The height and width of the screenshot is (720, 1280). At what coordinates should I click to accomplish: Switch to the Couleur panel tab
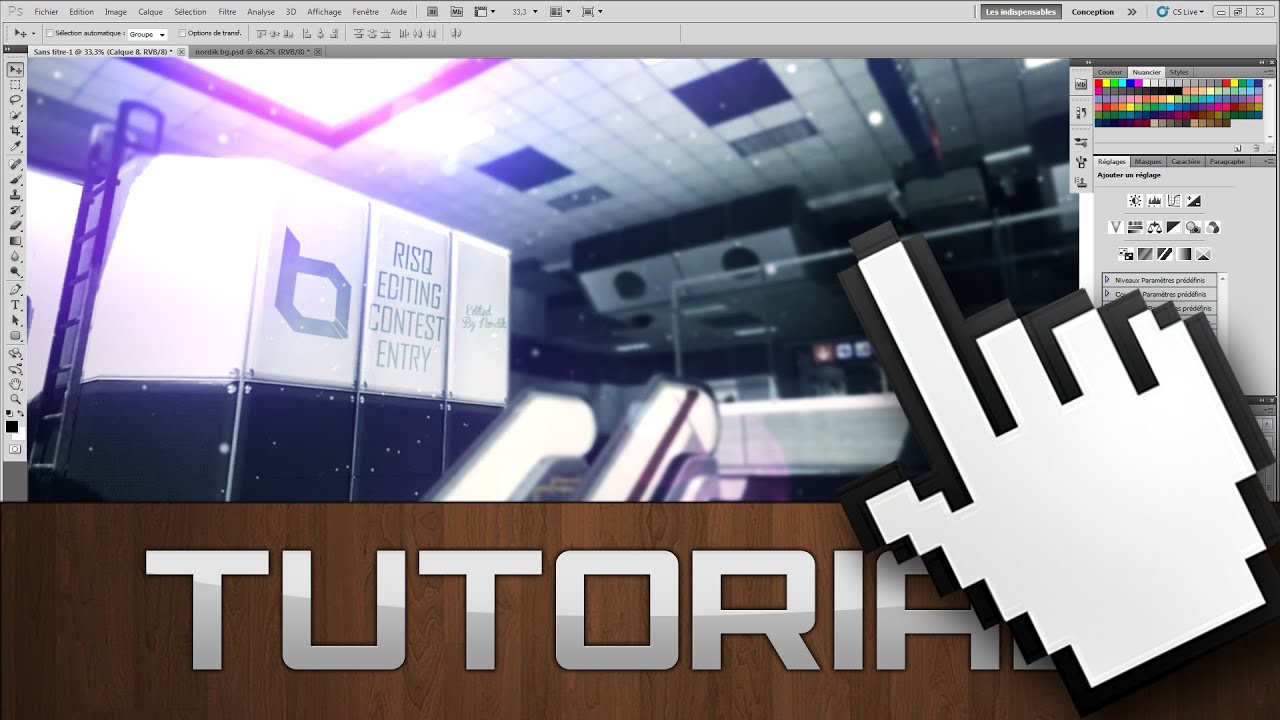(x=1110, y=72)
